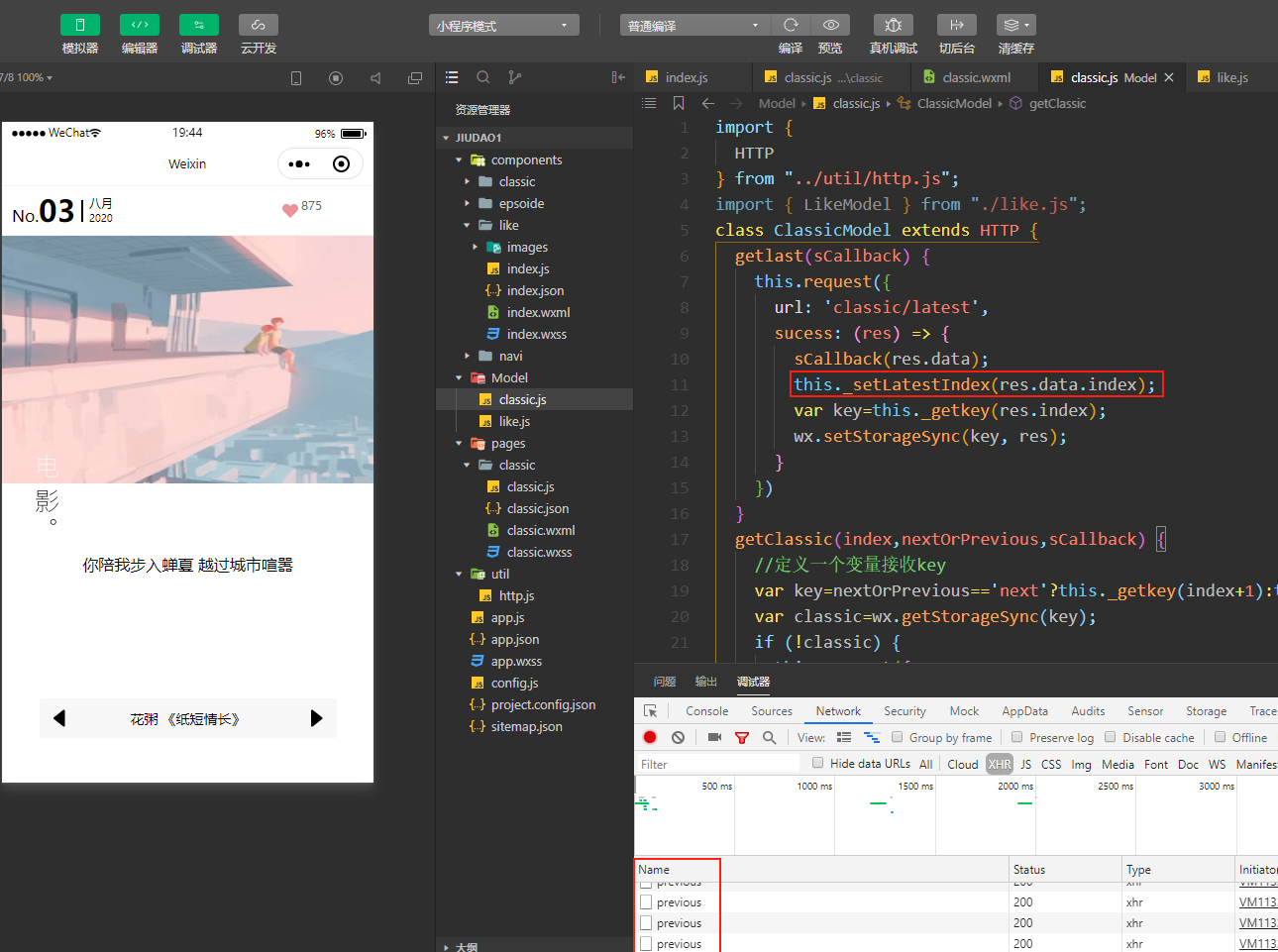Viewport: 1278px width, 952px height.
Task: Switch to the 问题 (Problems) panel tab
Action: point(665,682)
